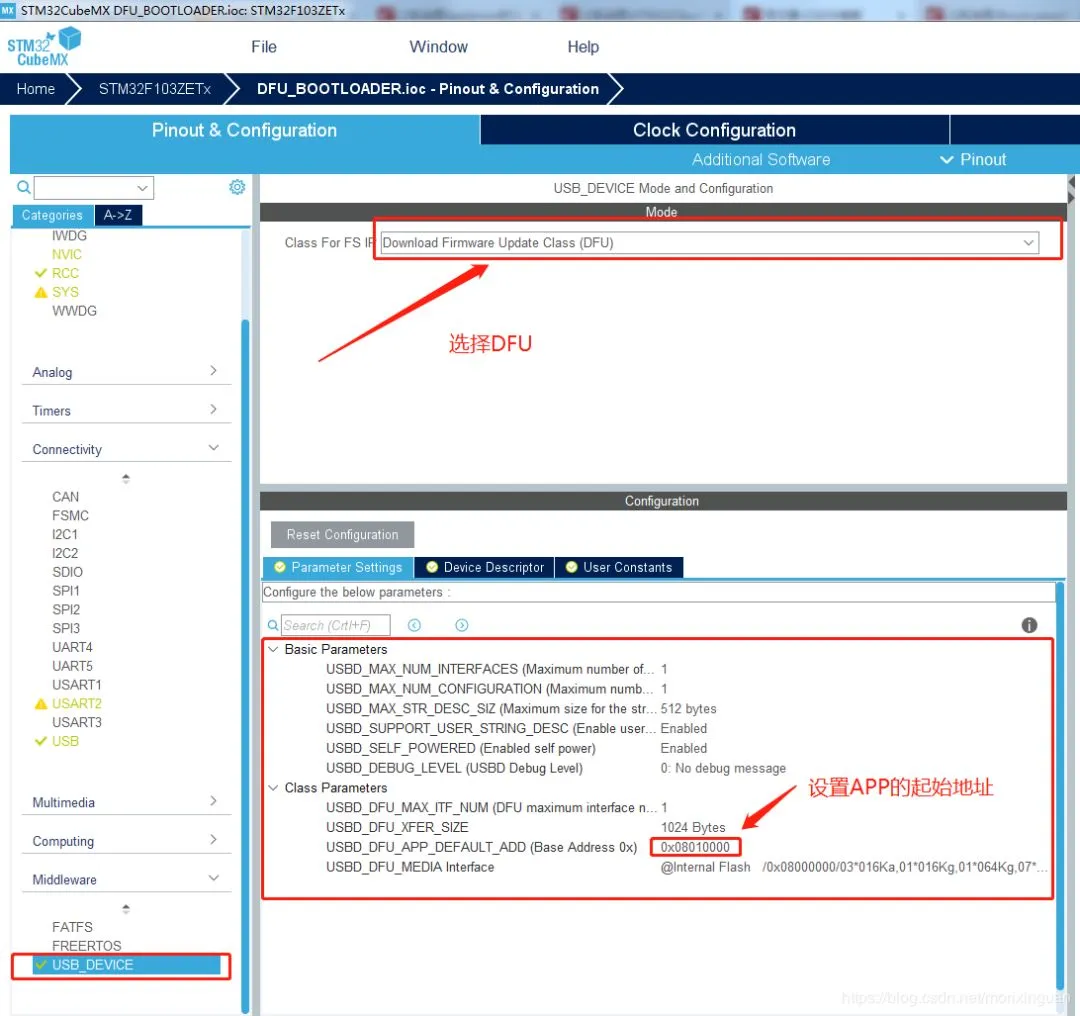Click the parameter search input field

click(x=336, y=625)
